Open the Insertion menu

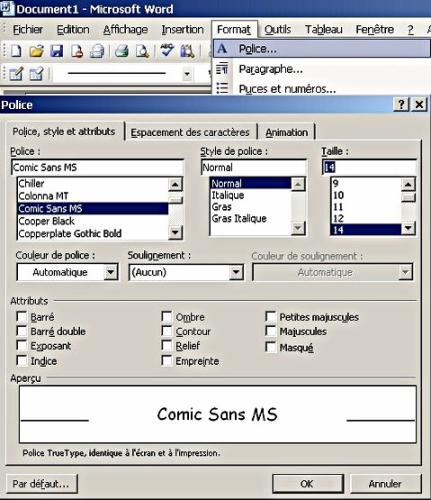(182, 29)
